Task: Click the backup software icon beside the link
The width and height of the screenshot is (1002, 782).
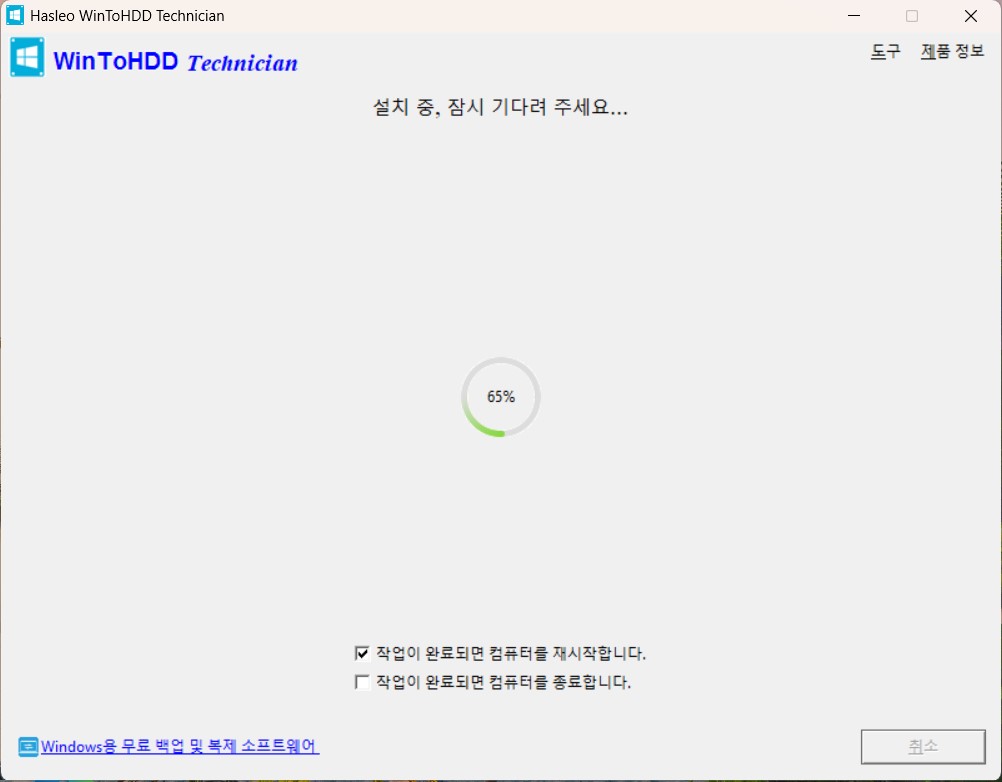Action: click(x=28, y=746)
